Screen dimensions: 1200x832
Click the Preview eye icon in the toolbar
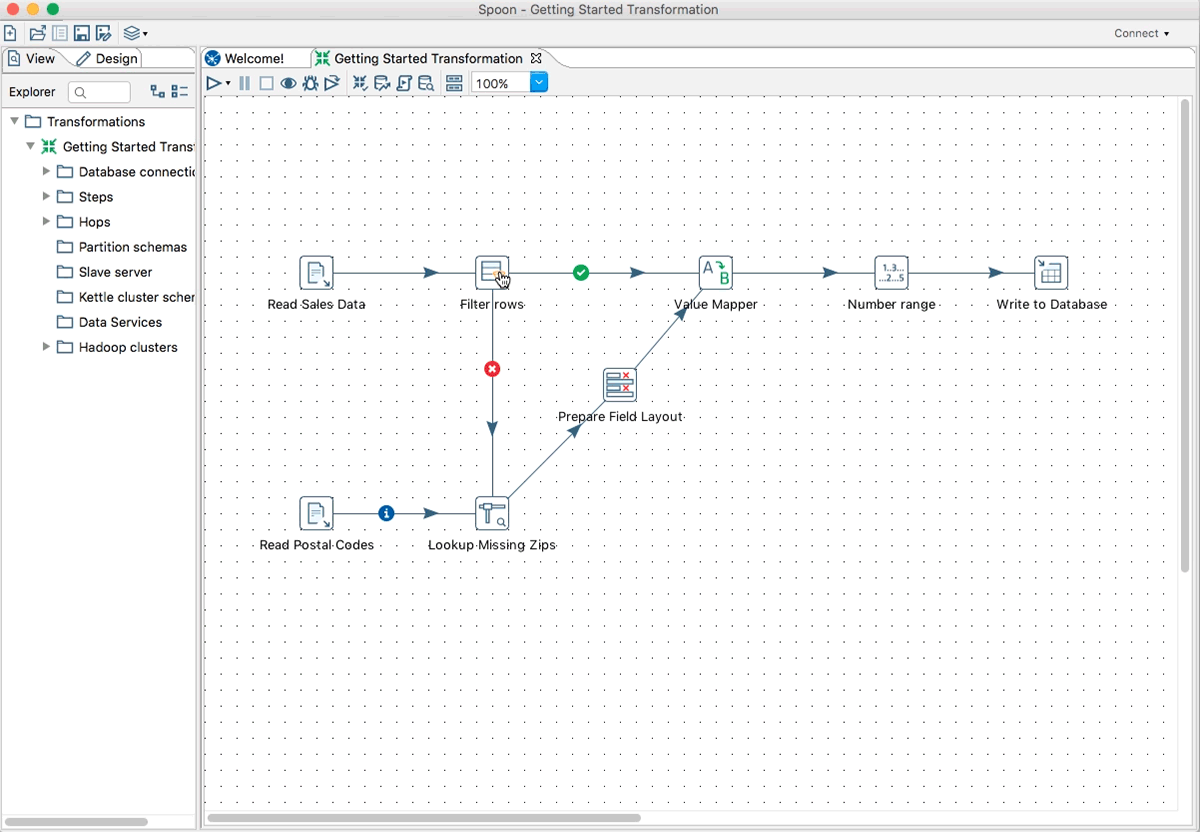pyautogui.click(x=288, y=84)
